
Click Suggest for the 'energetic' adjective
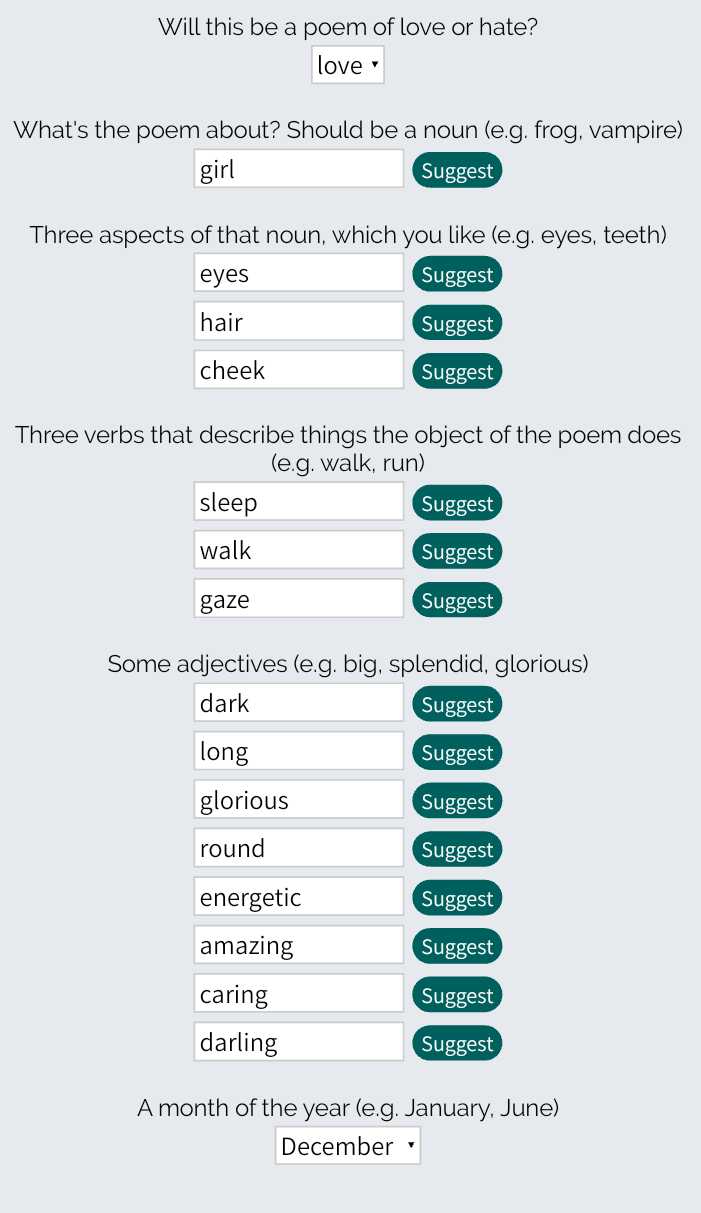pyautogui.click(x=456, y=898)
